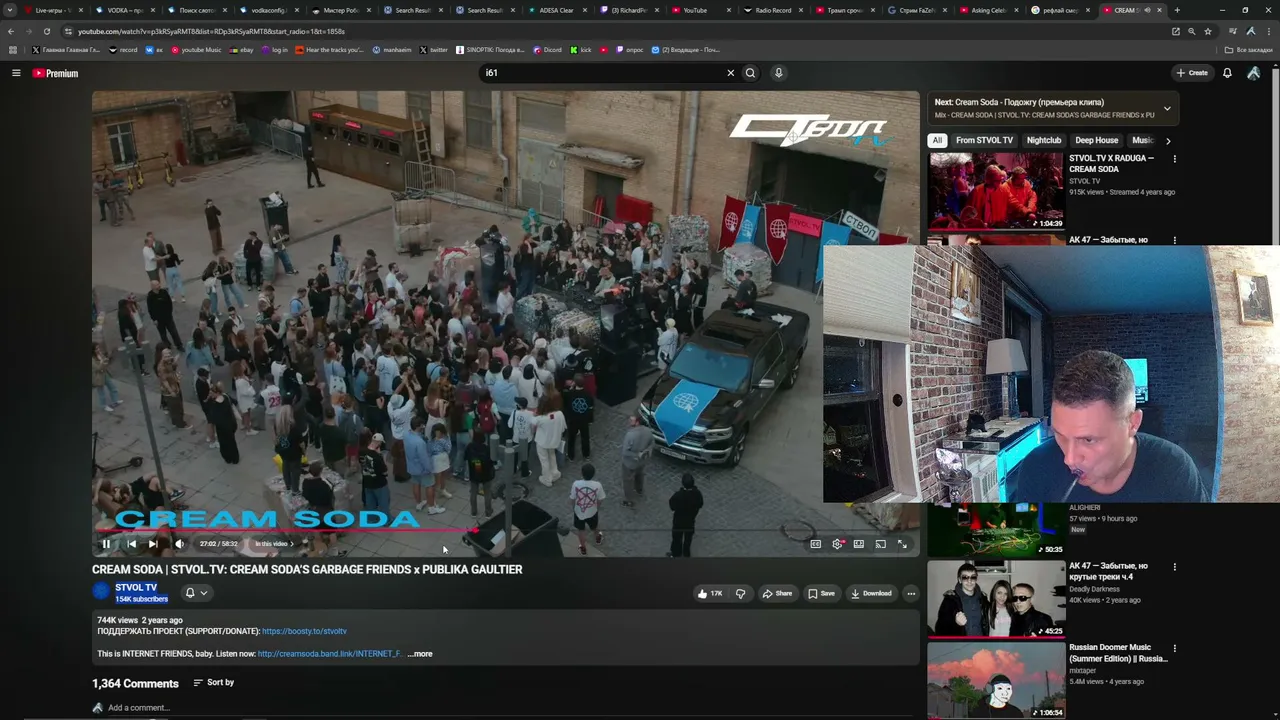This screenshot has height=720, width=1280.
Task: Click the browser address bar URL
Action: [211, 31]
